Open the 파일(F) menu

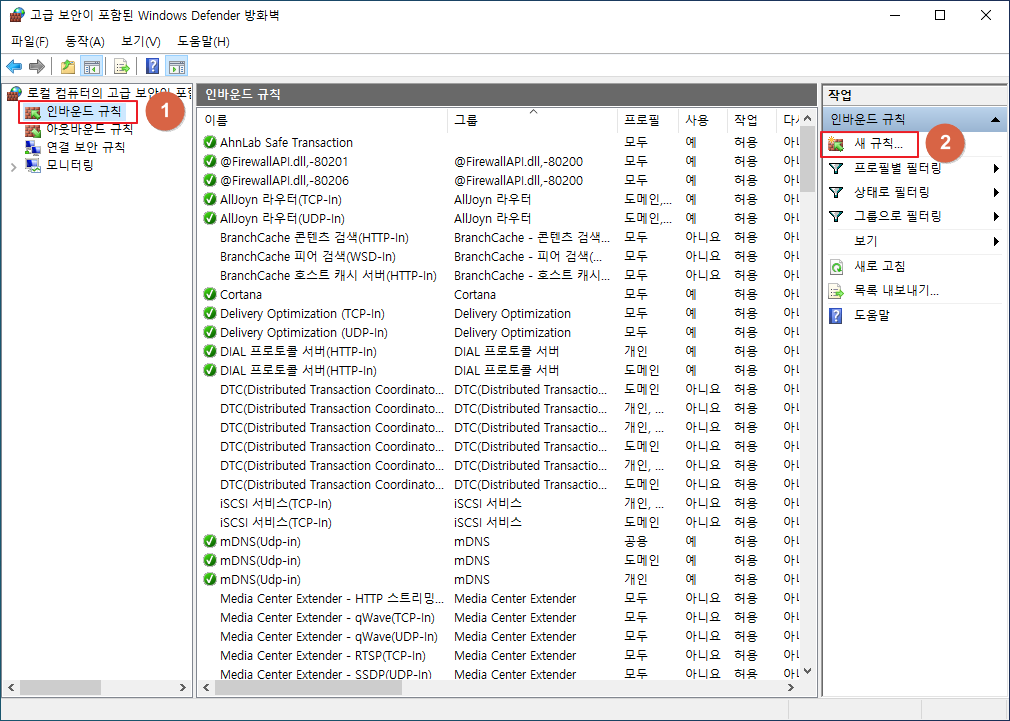pyautogui.click(x=30, y=41)
